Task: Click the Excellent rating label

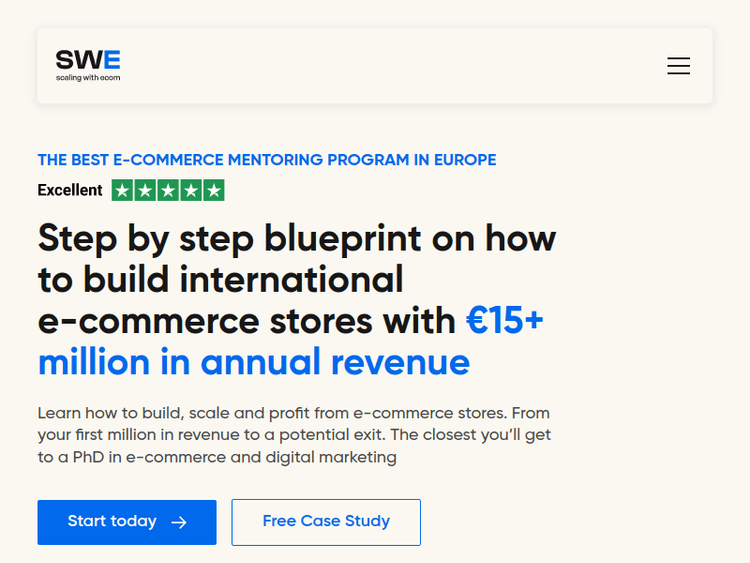Action: point(70,190)
